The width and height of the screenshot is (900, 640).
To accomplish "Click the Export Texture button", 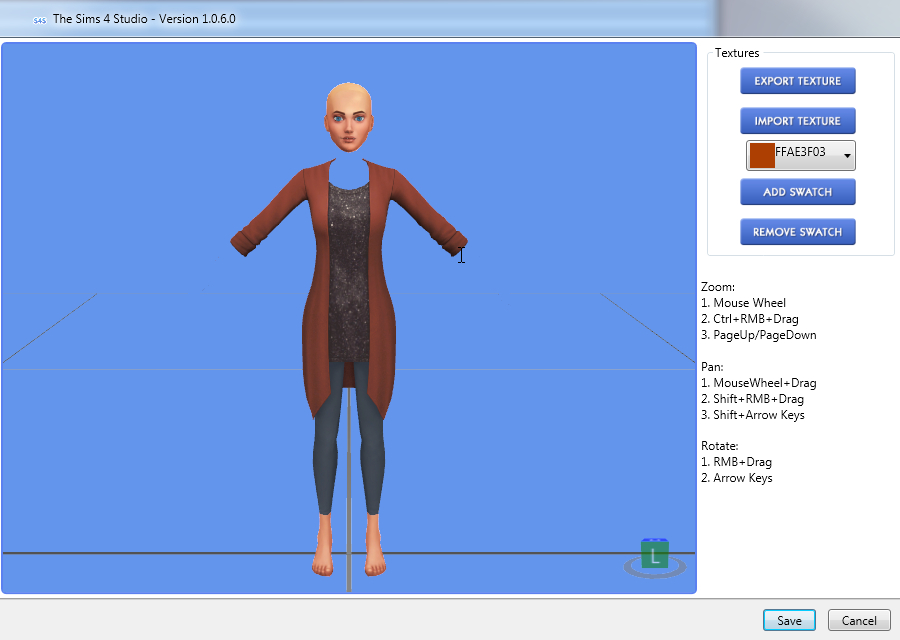I will 798,81.
